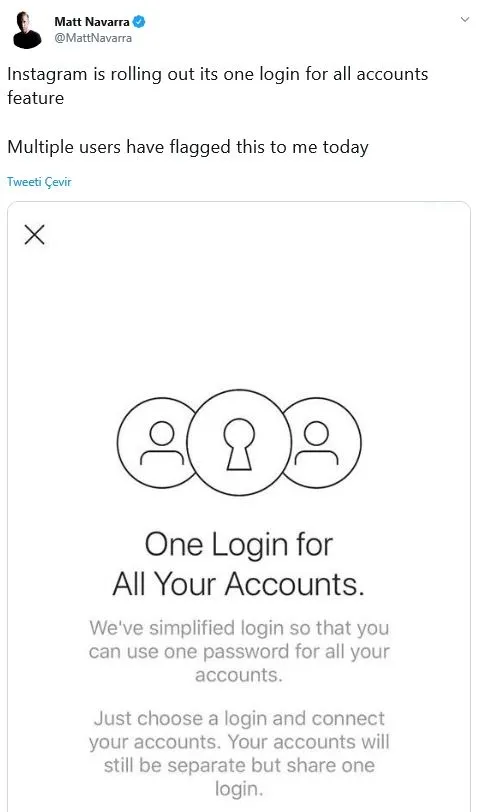Open the @MattNavarra handle link
This screenshot has height=812, width=478.
[93, 38]
